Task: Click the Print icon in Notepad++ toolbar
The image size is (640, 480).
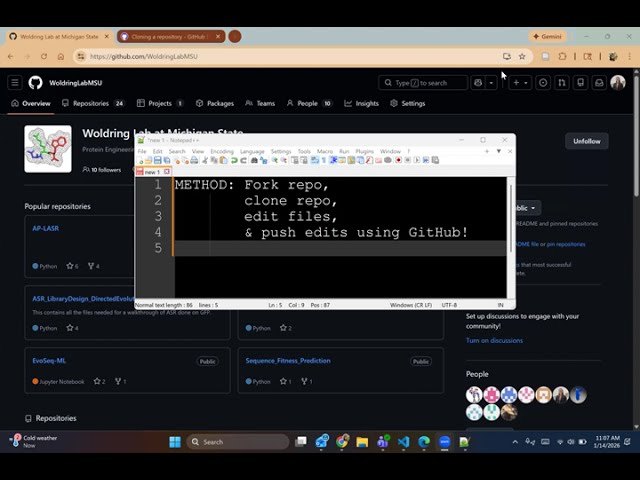Action: pyautogui.click(x=194, y=160)
